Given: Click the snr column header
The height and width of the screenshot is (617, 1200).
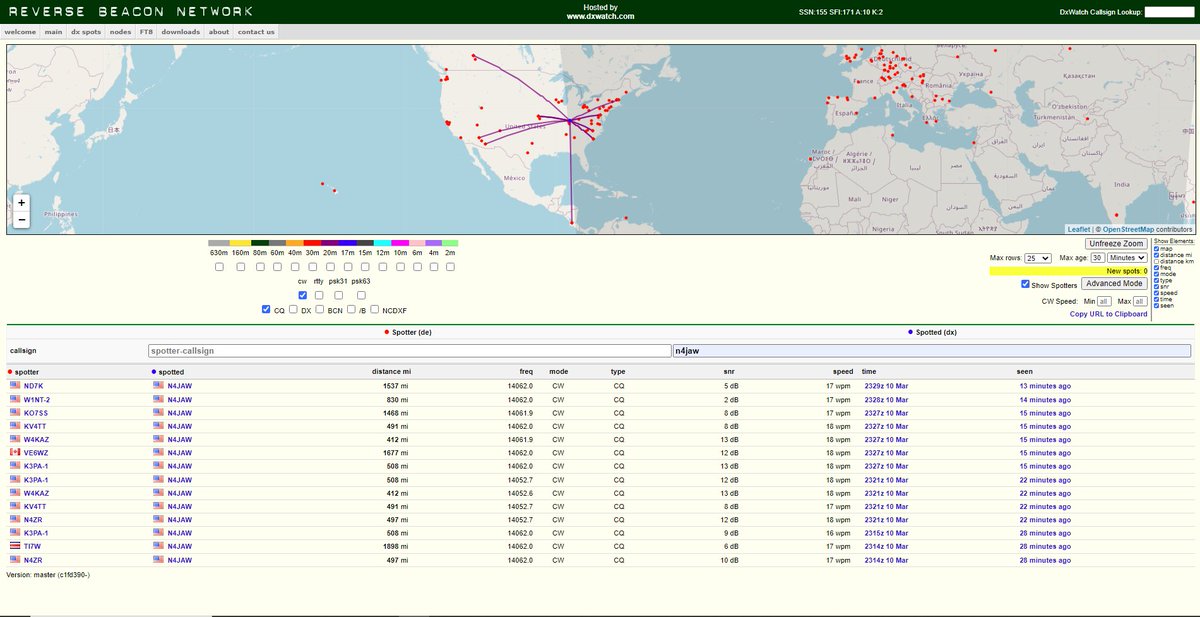Looking at the screenshot, I should [x=729, y=371].
